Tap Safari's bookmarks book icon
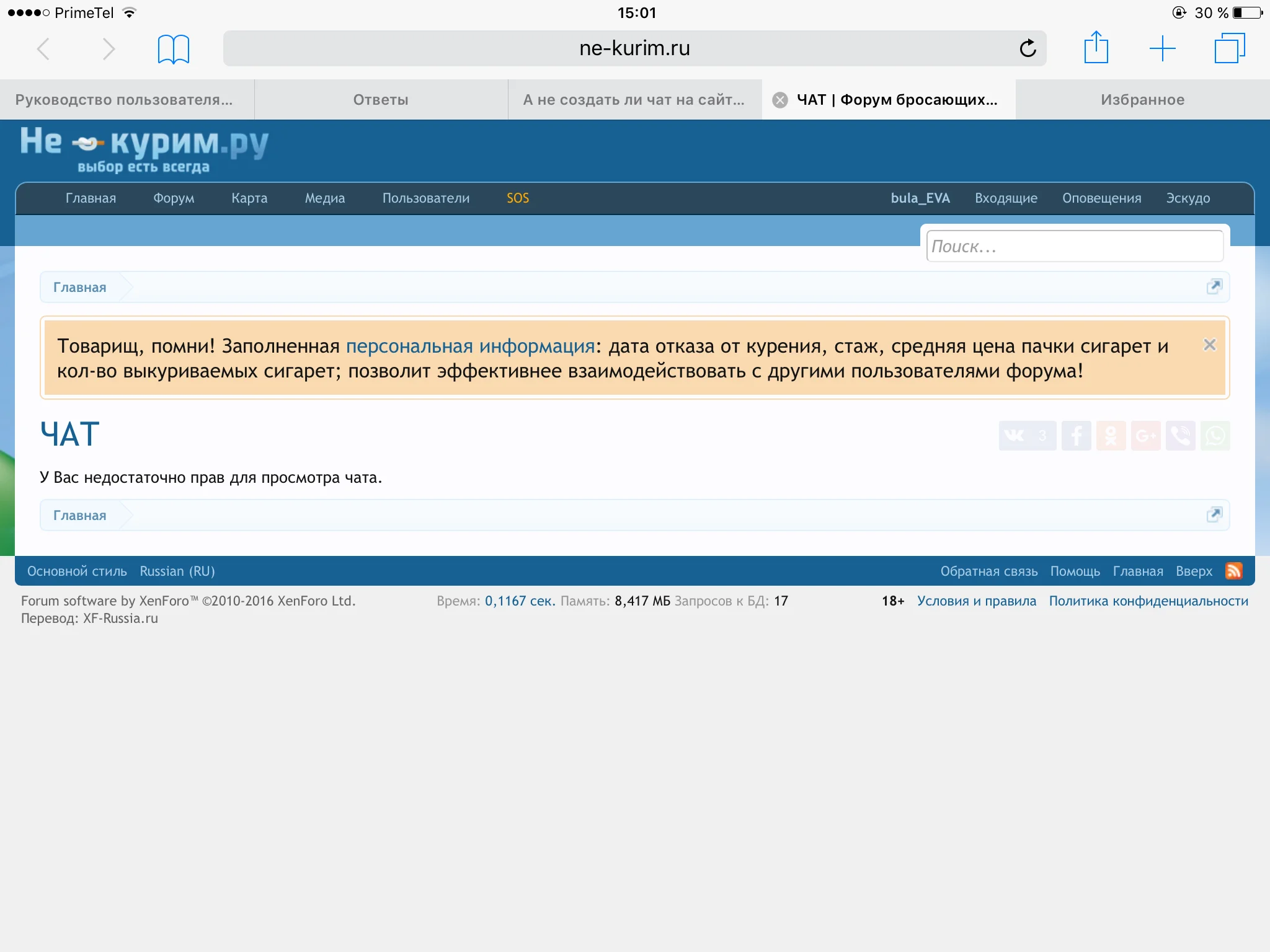The image size is (1270, 952). (x=173, y=49)
